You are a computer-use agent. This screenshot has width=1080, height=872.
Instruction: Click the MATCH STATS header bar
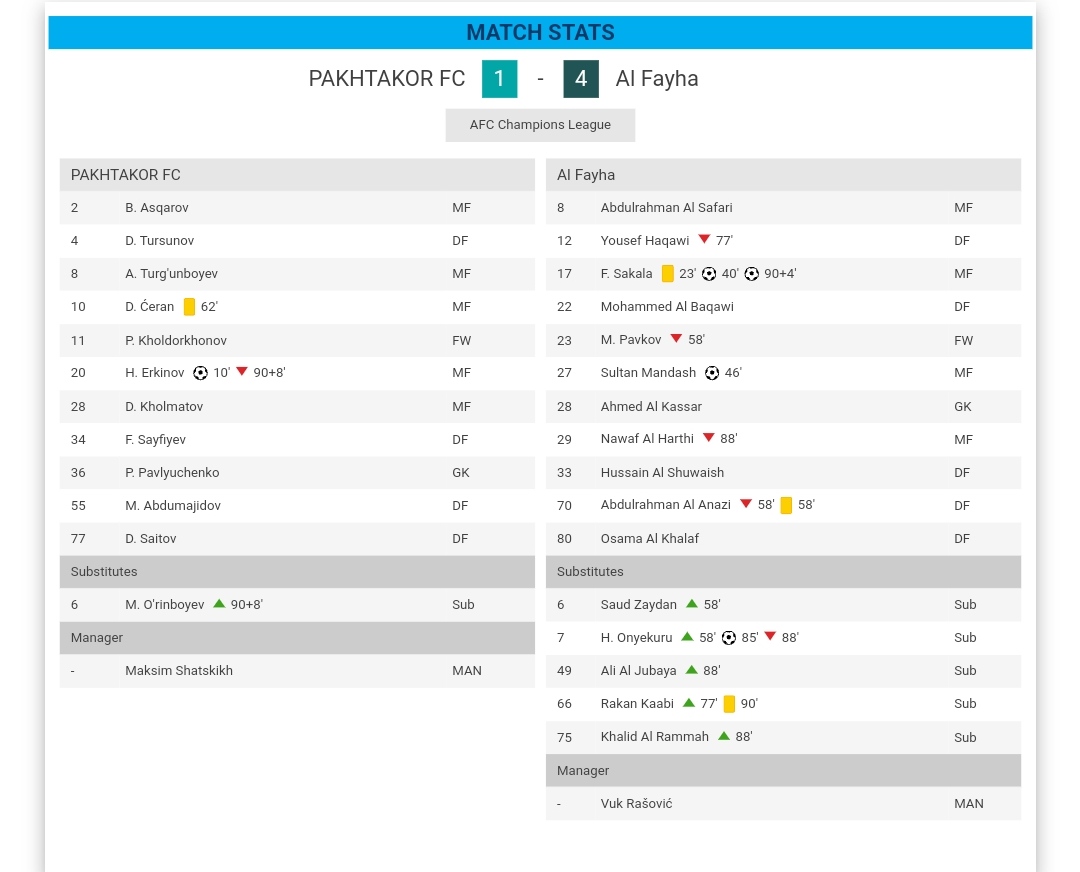coord(540,33)
